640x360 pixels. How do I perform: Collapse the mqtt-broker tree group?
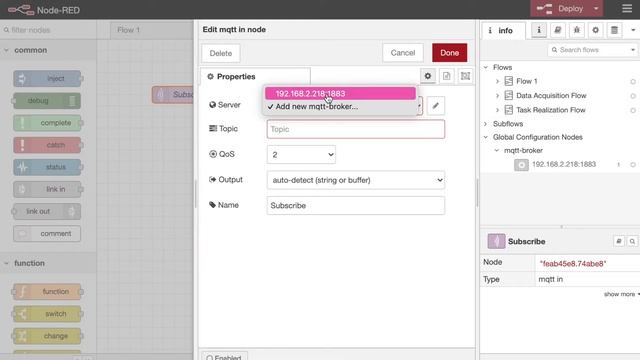coord(497,151)
